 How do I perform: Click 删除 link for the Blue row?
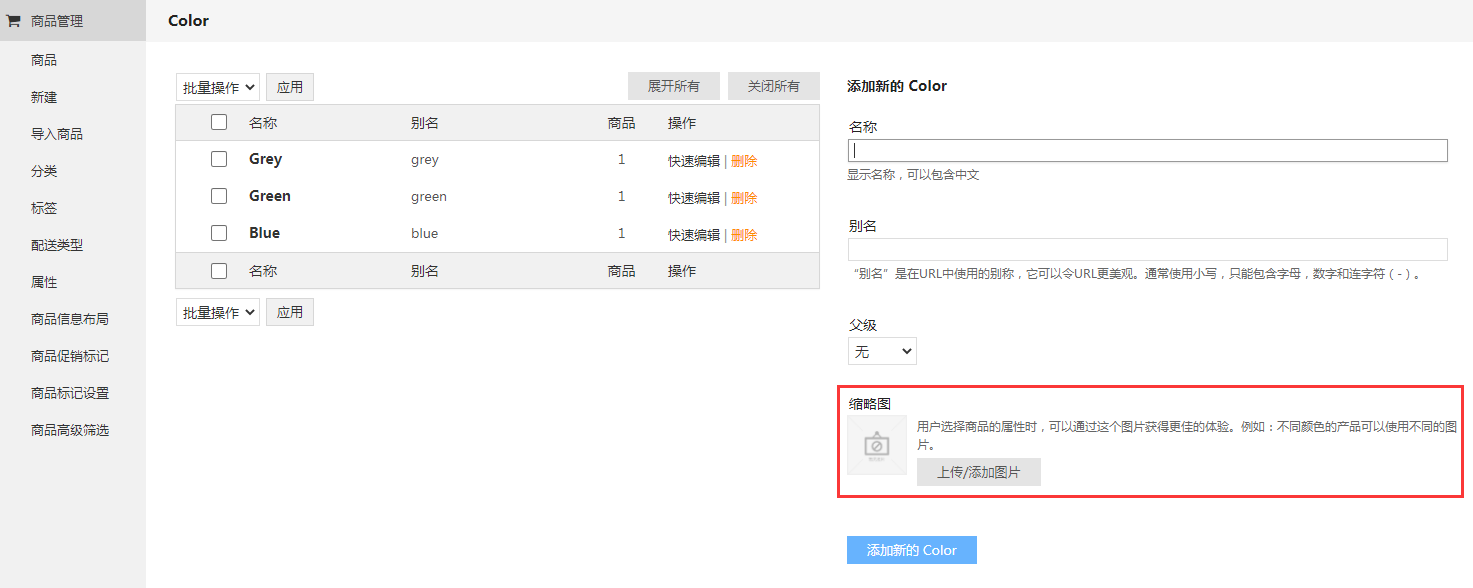pos(744,234)
